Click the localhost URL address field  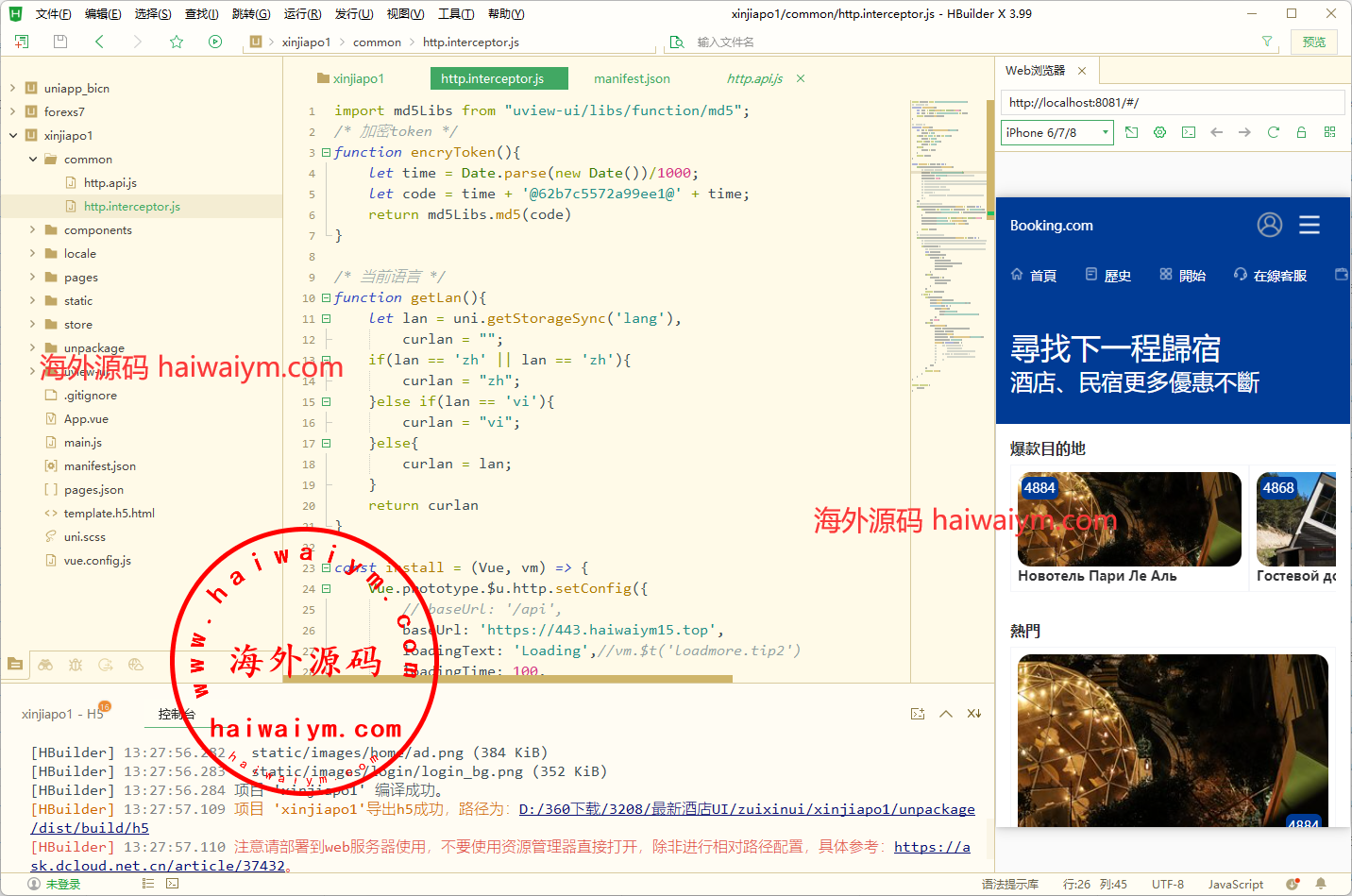coord(1171,102)
